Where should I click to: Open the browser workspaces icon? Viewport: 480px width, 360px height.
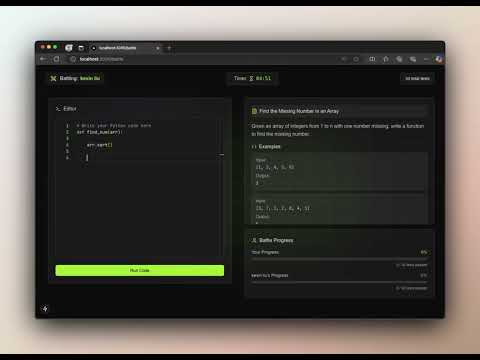tap(69, 48)
